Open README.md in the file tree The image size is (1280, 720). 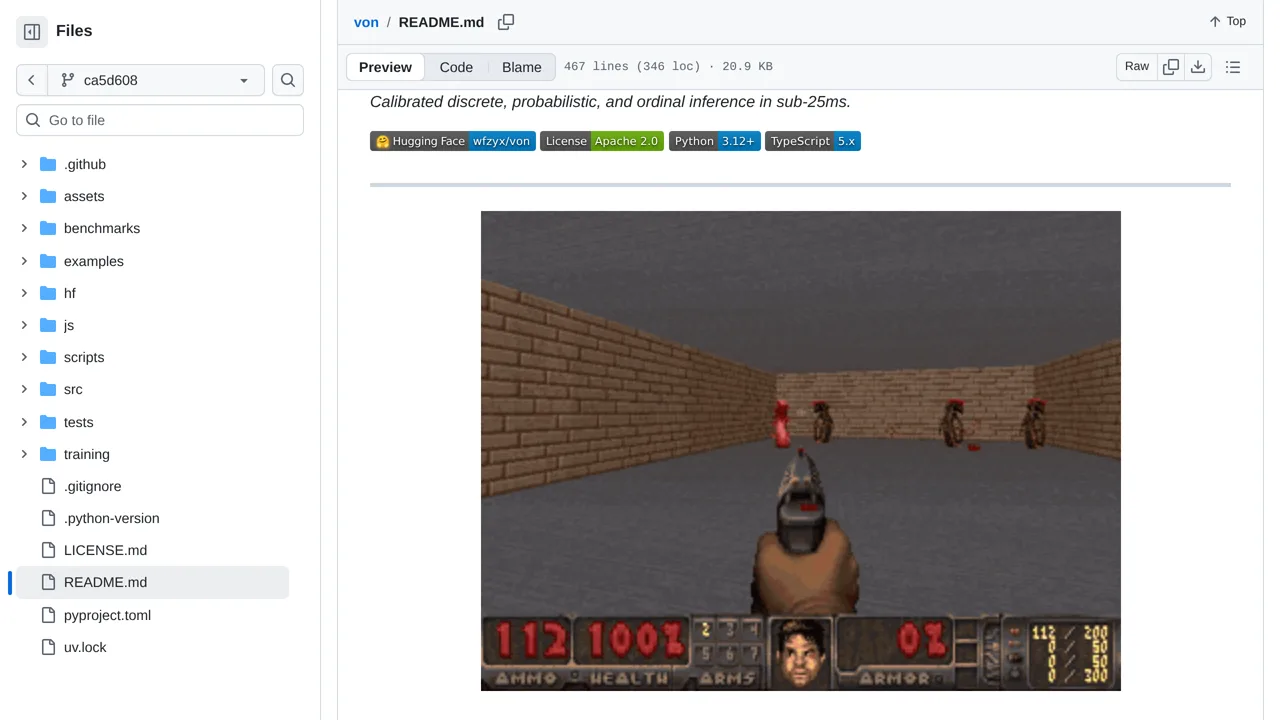click(152, 582)
